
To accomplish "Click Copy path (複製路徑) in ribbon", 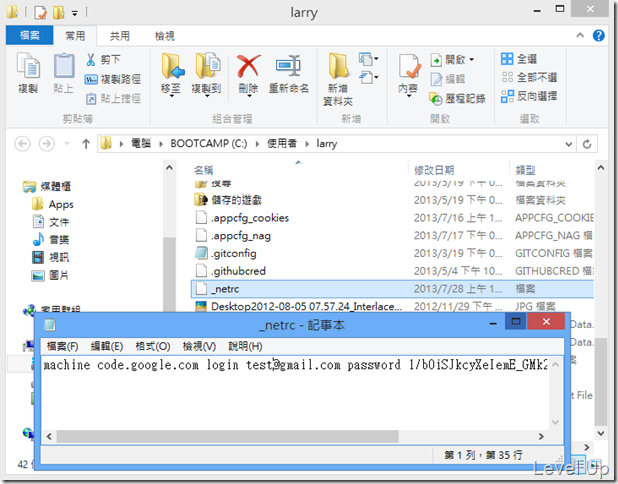I will pos(113,79).
